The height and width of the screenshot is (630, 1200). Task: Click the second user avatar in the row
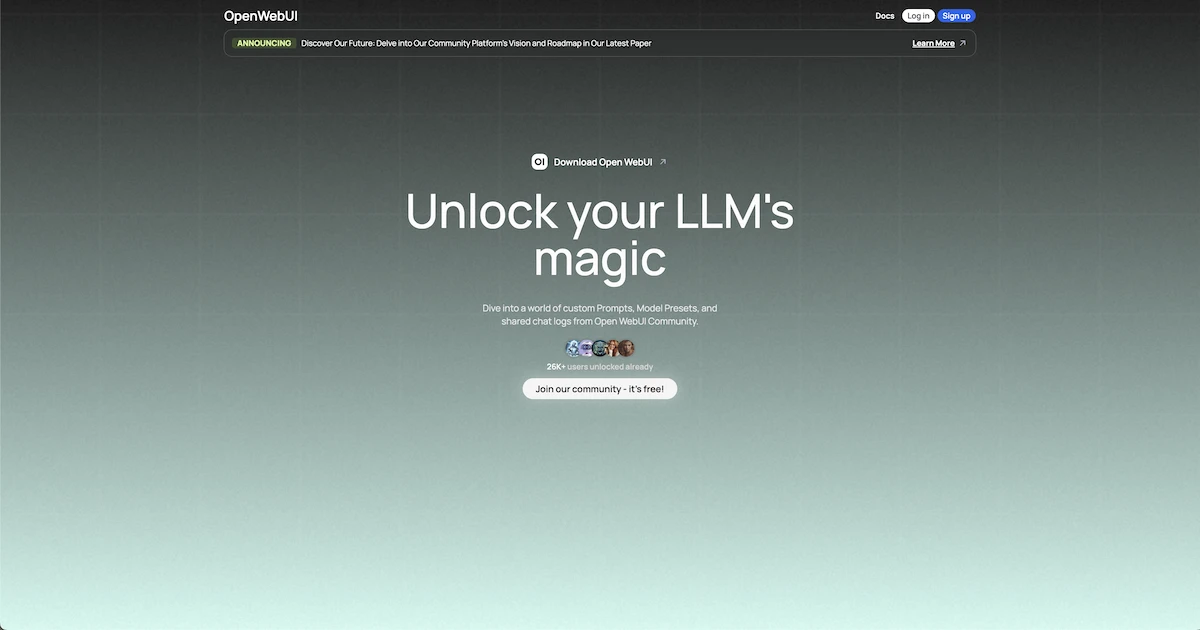(587, 348)
